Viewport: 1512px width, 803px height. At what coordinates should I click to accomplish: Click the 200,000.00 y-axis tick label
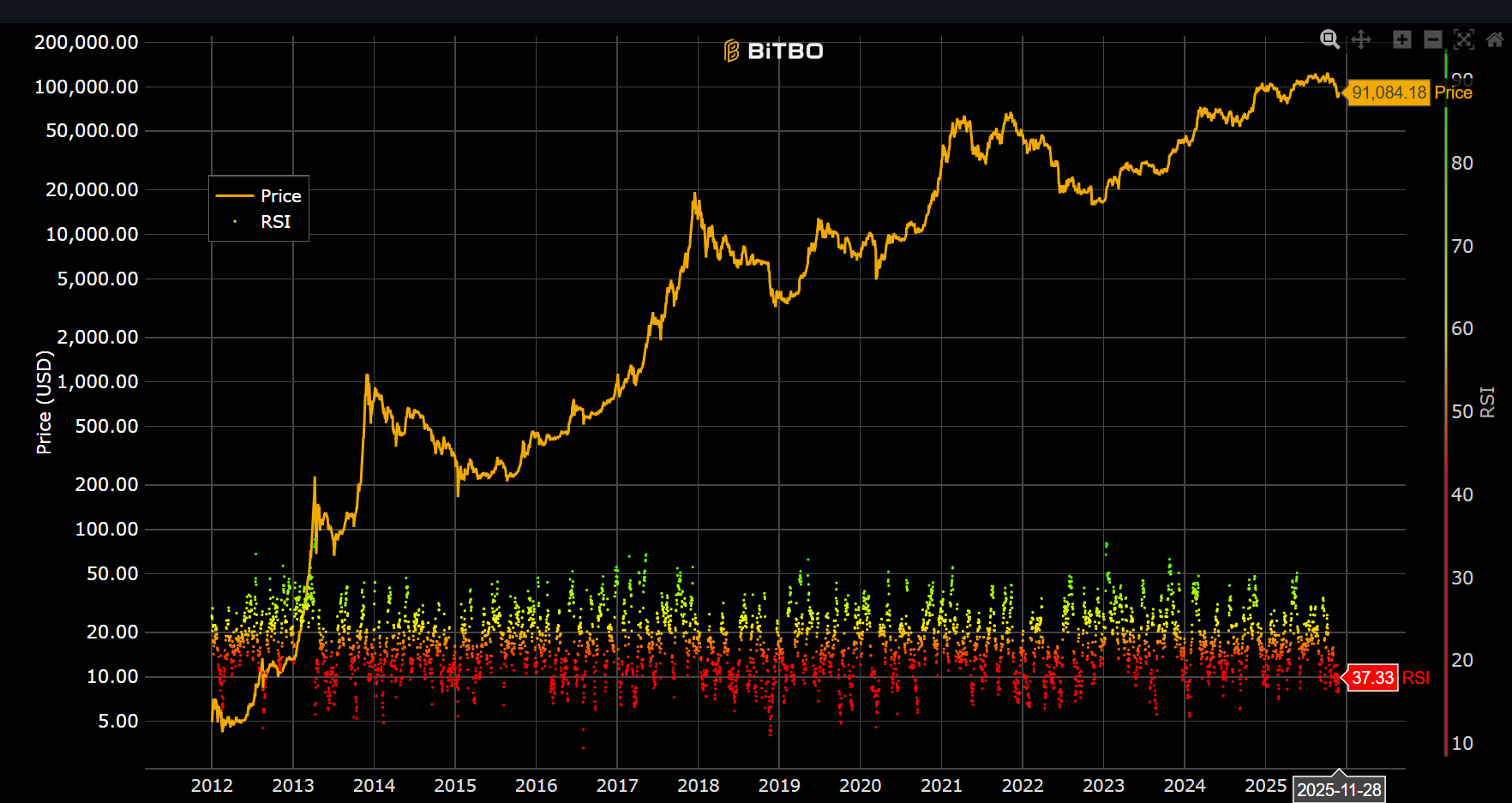(87, 43)
